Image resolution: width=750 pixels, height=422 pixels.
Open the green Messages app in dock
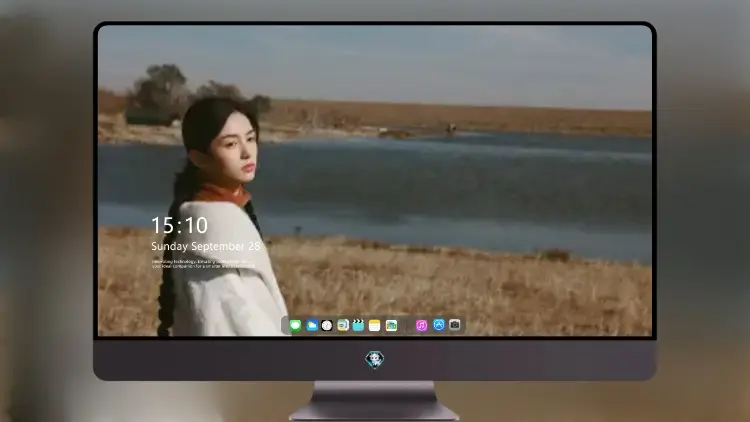pyautogui.click(x=296, y=326)
